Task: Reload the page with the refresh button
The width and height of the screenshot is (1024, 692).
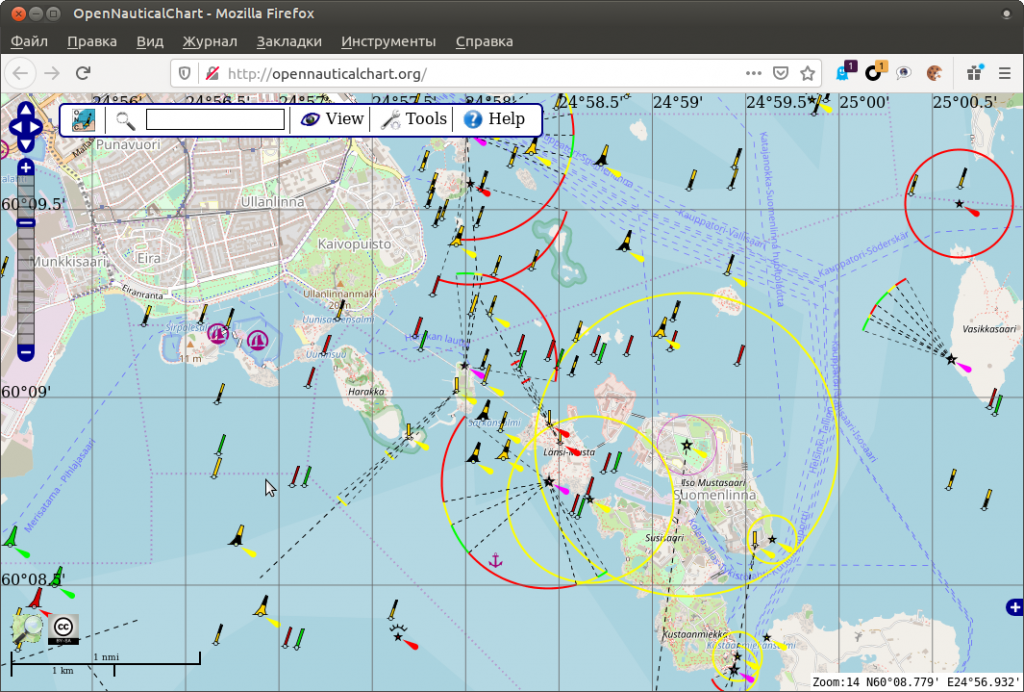Action: pyautogui.click(x=84, y=73)
